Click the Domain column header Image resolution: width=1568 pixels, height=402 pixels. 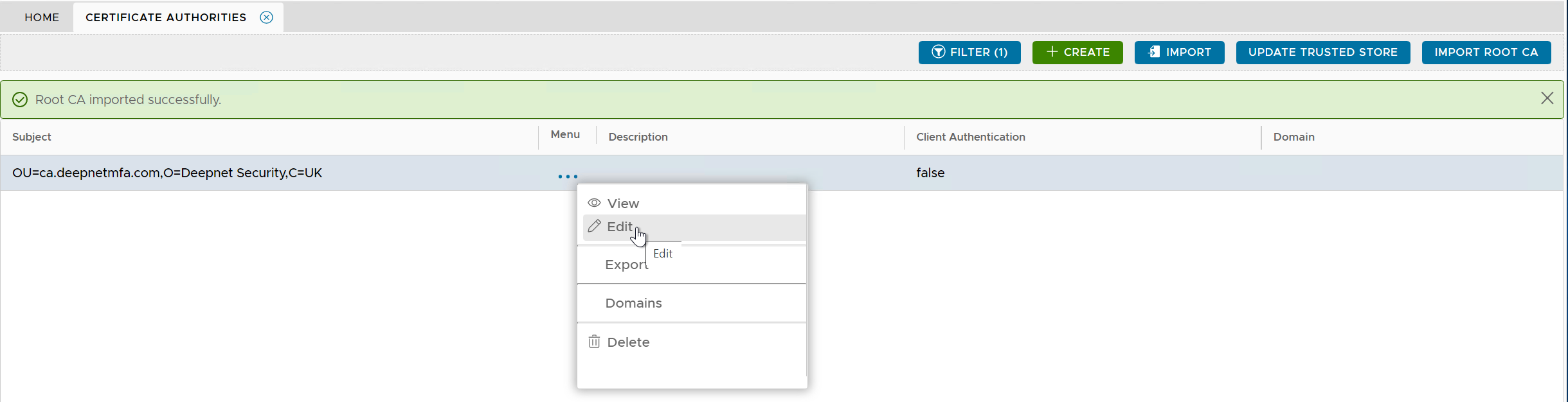coord(1293,137)
